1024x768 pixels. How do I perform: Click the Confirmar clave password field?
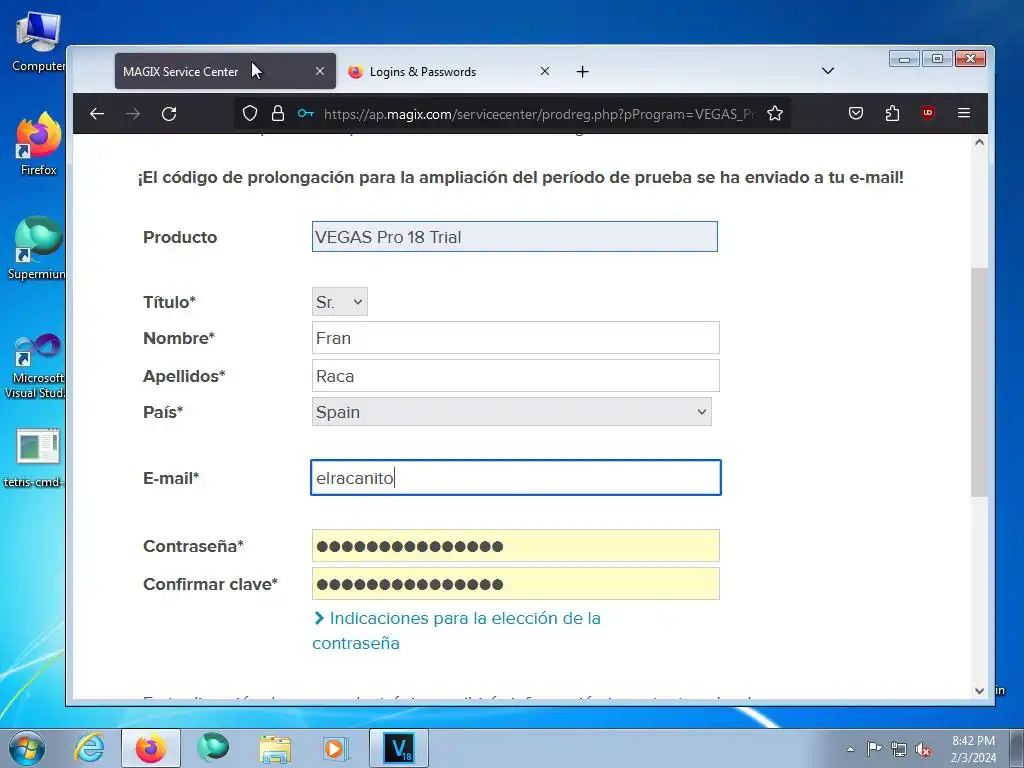[x=516, y=584]
